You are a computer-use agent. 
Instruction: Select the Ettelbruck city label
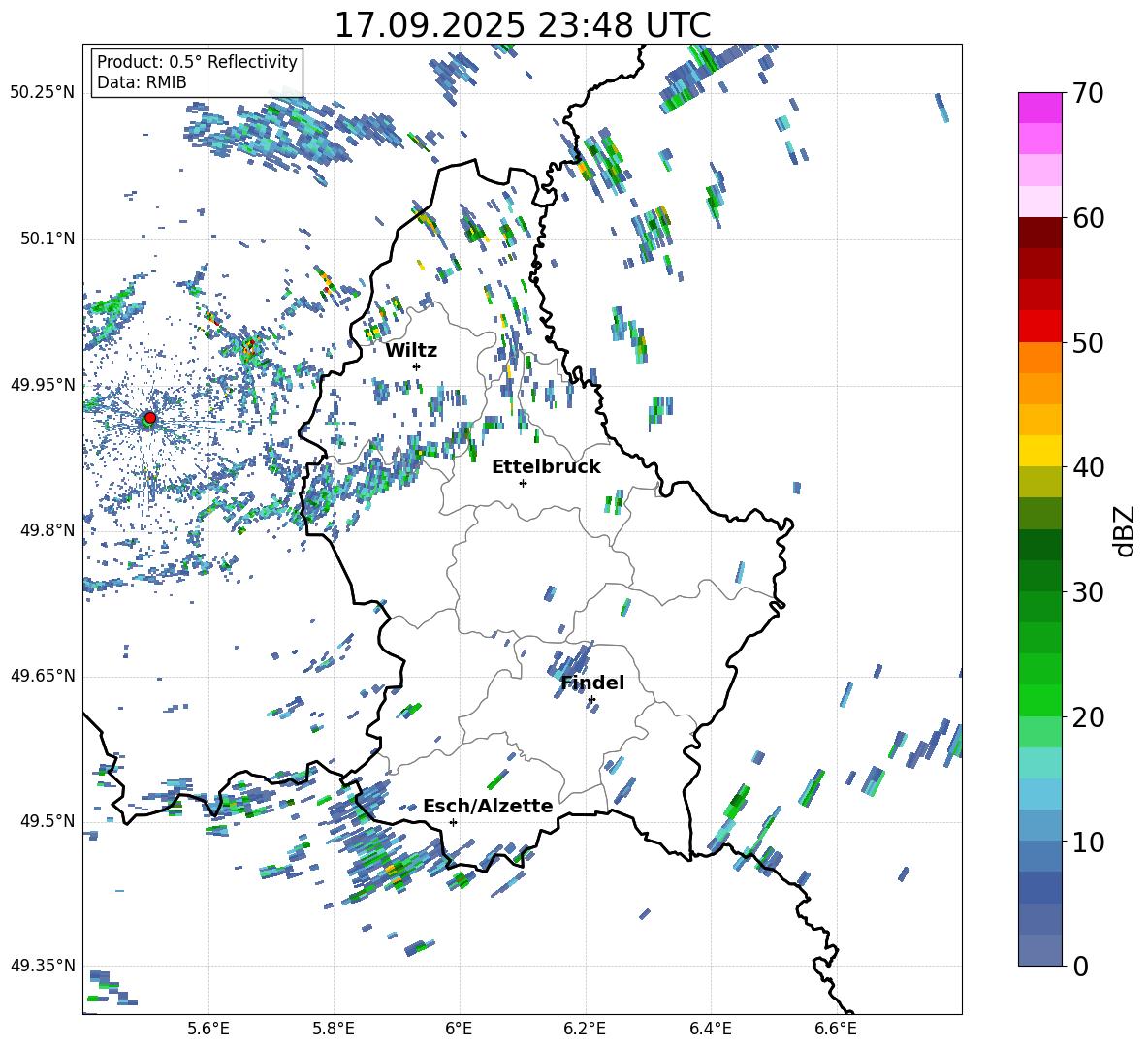(546, 466)
